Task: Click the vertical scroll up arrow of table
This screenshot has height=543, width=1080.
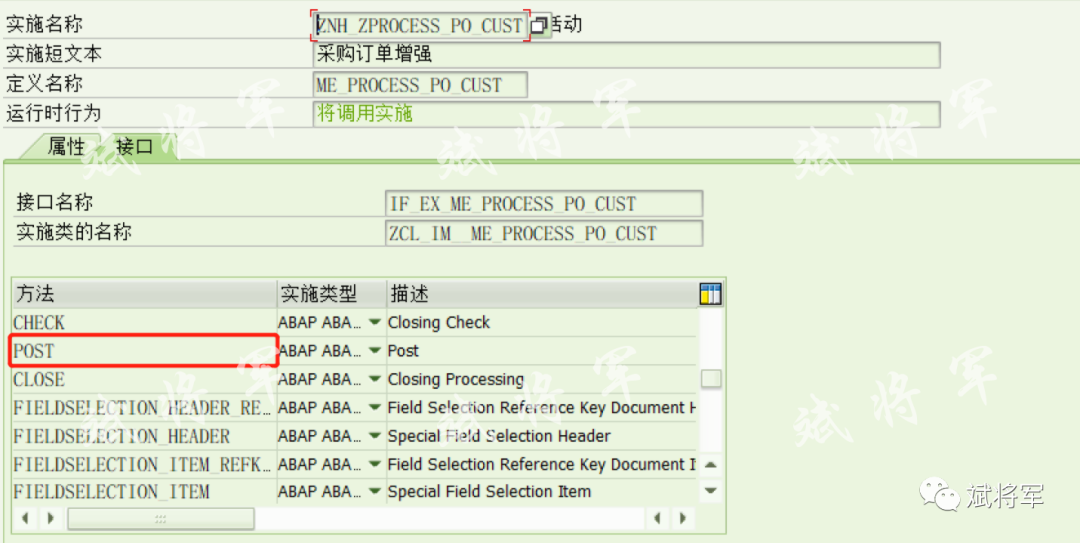Action: 711,466
